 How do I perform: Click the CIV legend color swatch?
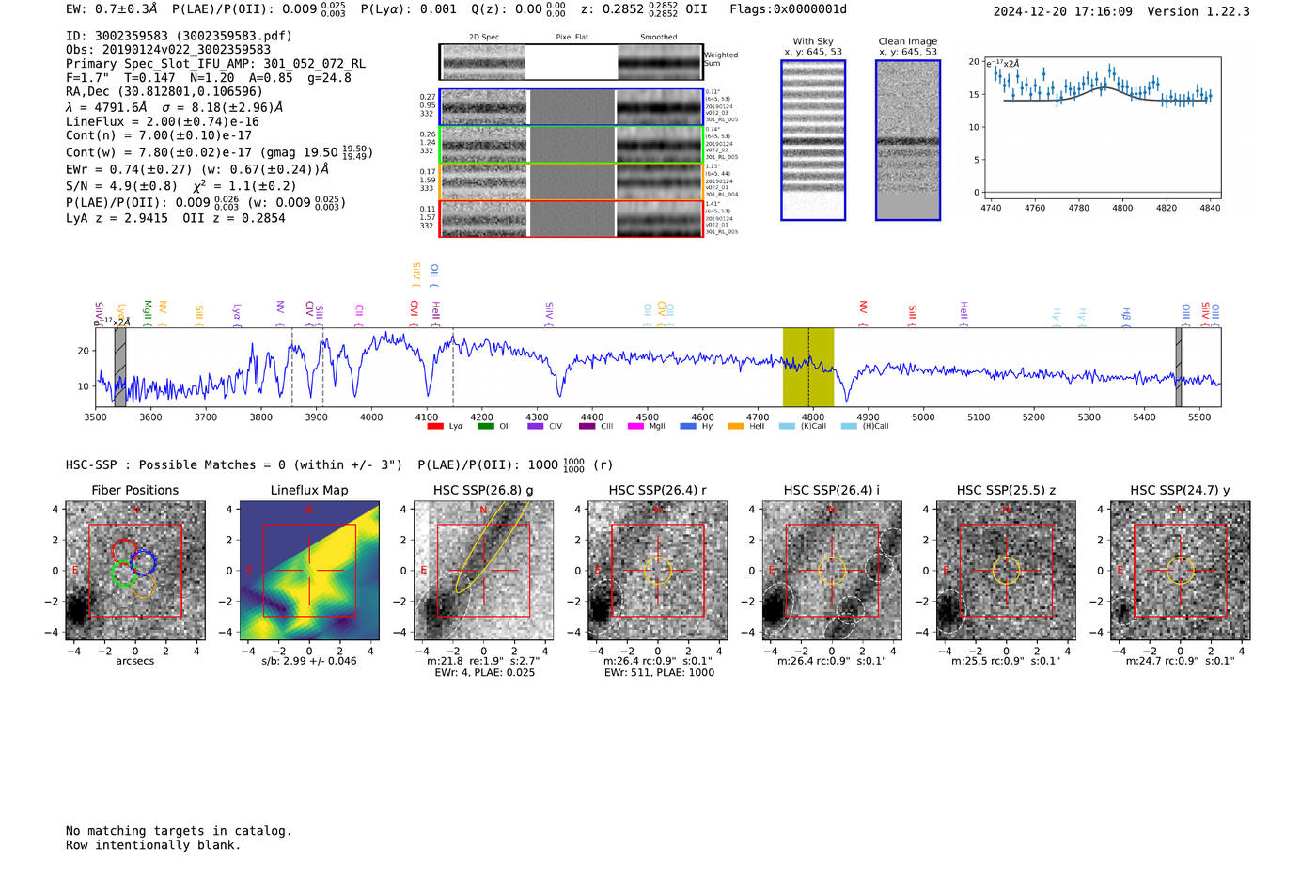click(536, 426)
